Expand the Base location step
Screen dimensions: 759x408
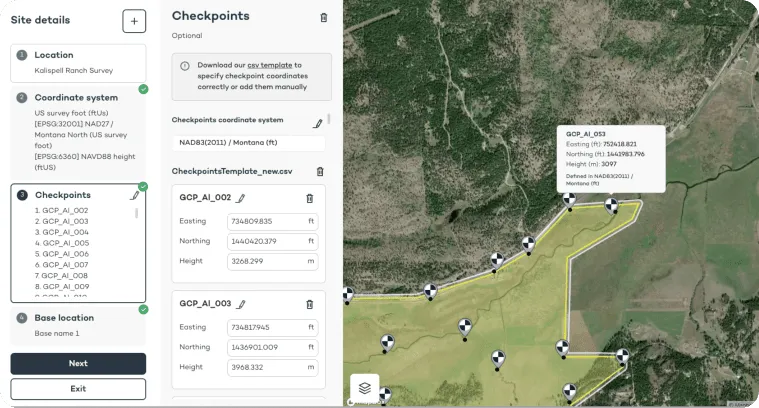[78, 325]
